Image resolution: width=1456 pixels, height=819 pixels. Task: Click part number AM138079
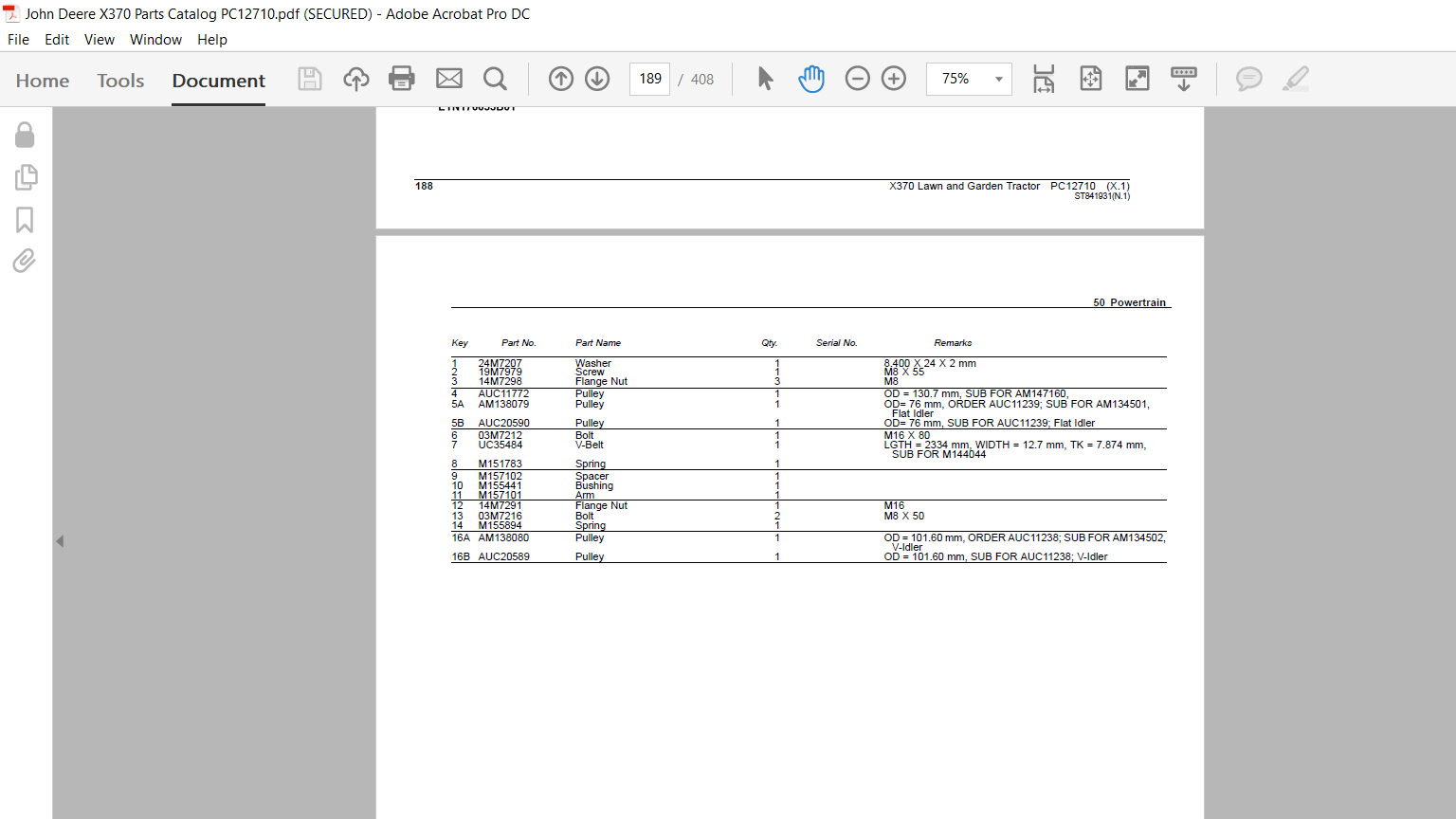(504, 404)
